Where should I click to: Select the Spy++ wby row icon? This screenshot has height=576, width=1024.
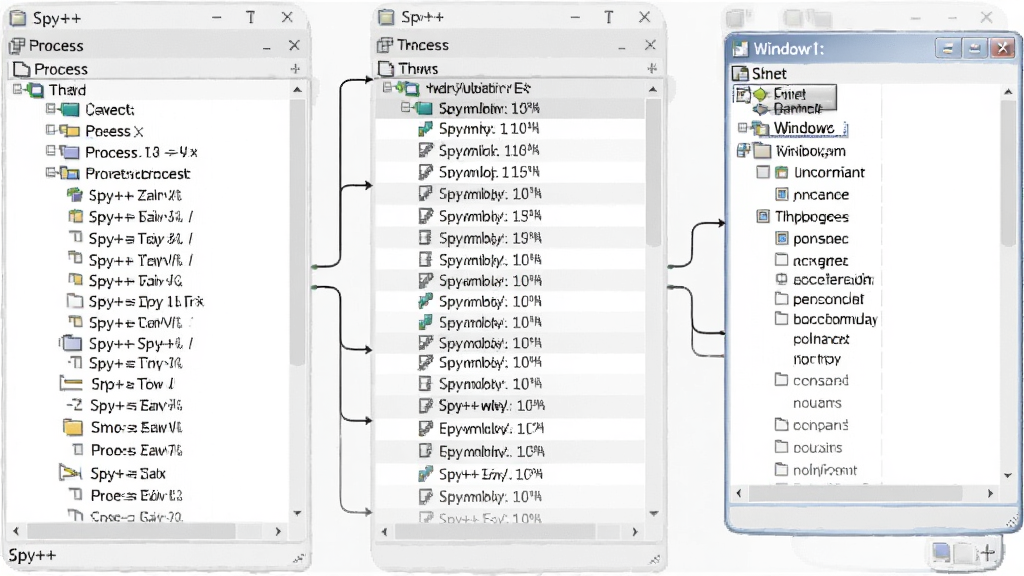(x=425, y=406)
